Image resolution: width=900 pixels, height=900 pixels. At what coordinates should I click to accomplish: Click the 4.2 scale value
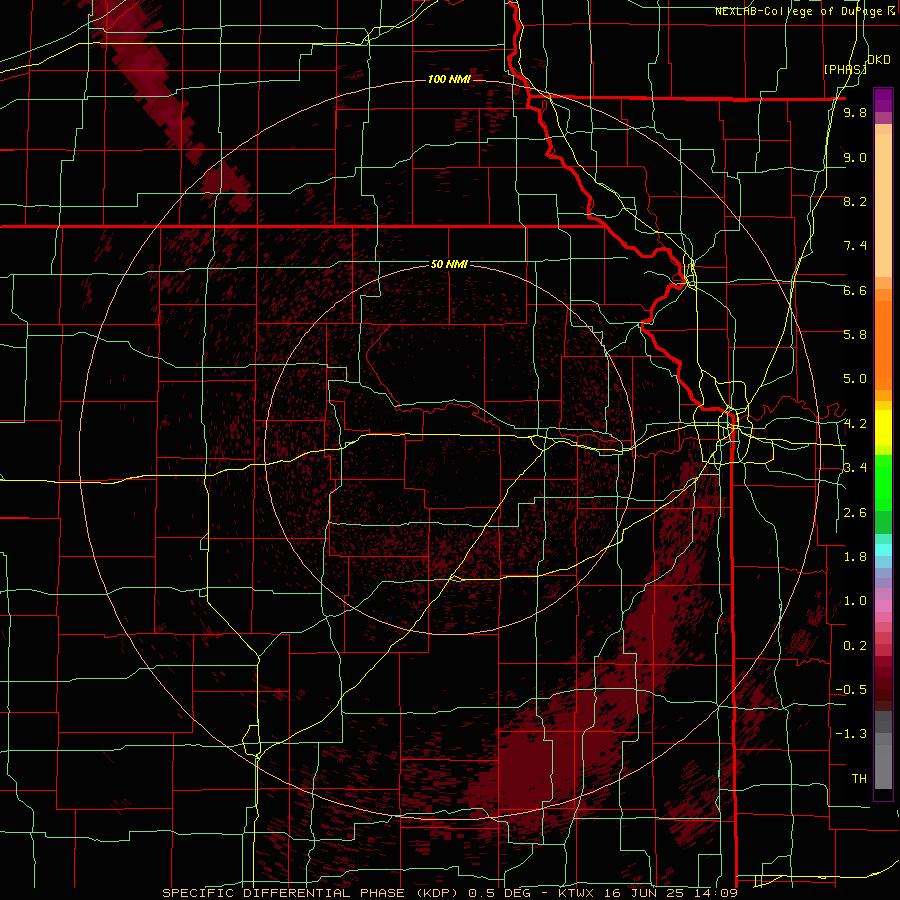point(855,424)
